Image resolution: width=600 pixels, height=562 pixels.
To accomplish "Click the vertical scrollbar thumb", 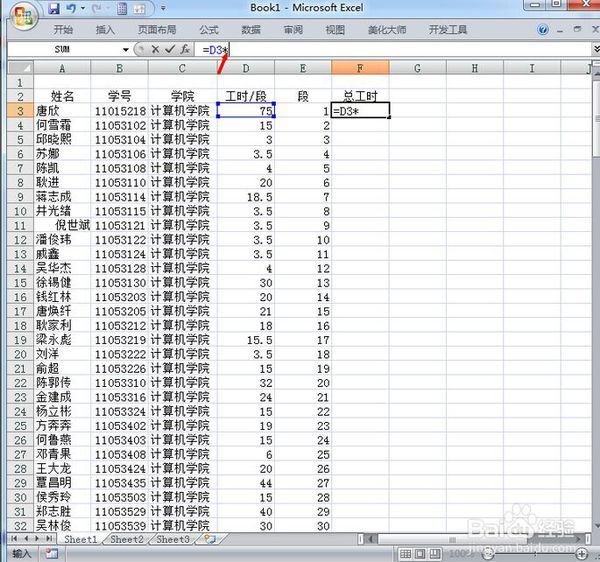I will click(596, 117).
